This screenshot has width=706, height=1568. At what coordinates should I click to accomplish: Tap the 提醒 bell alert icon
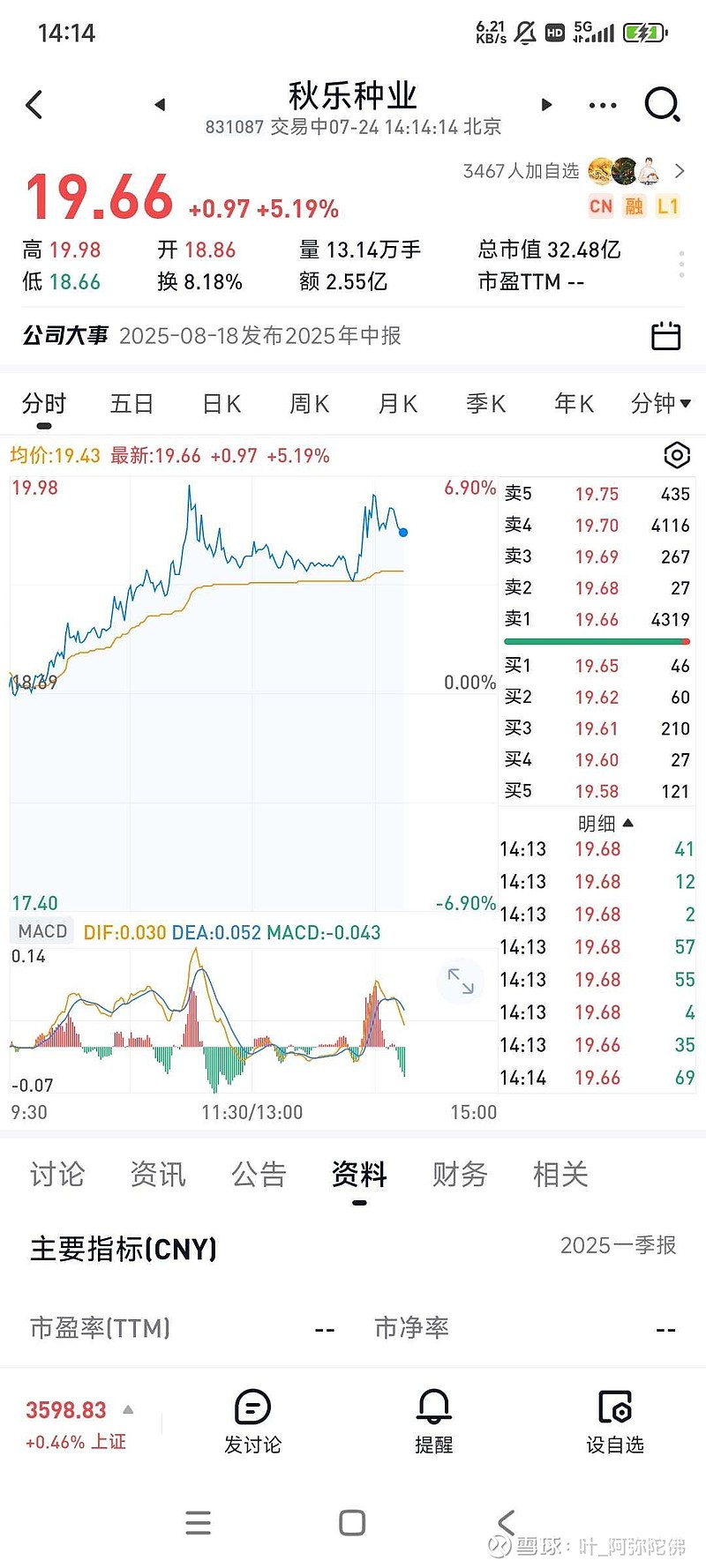click(x=433, y=1420)
